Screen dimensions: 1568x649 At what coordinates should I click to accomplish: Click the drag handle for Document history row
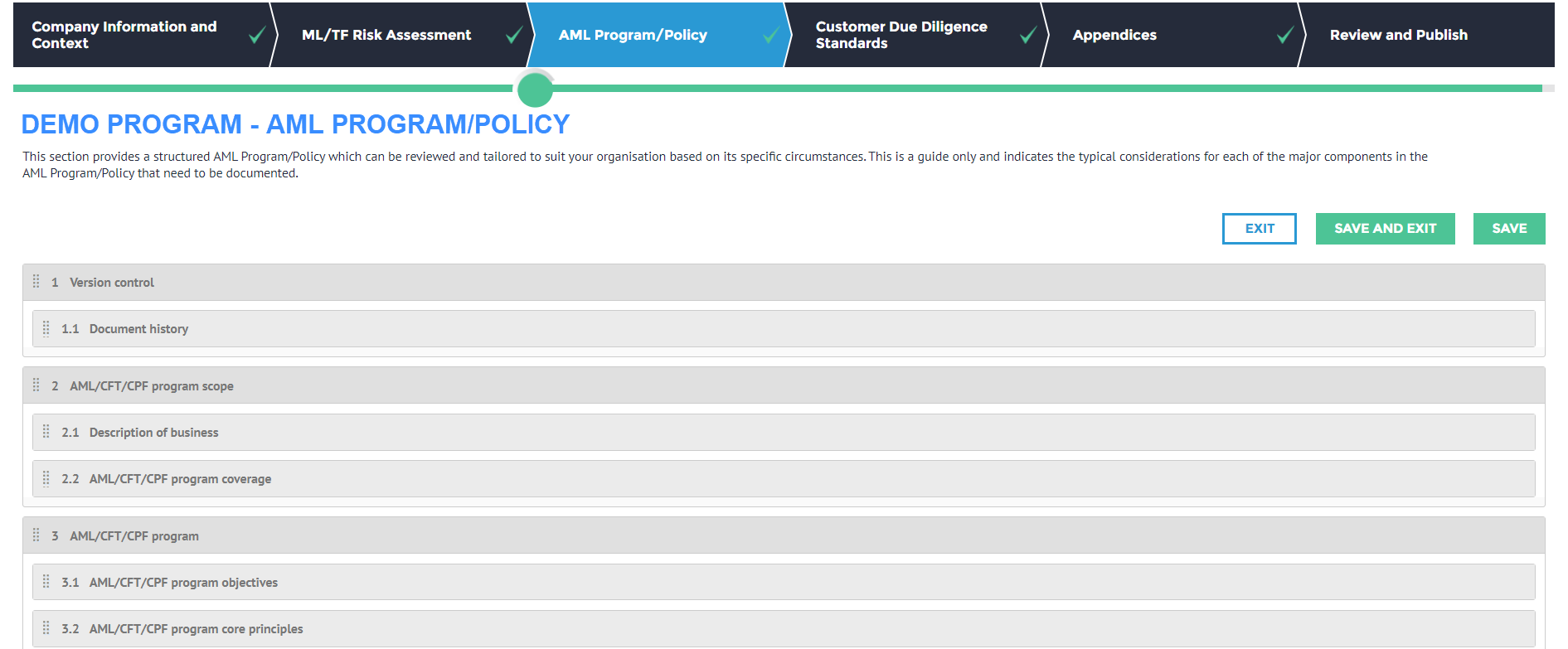[46, 328]
